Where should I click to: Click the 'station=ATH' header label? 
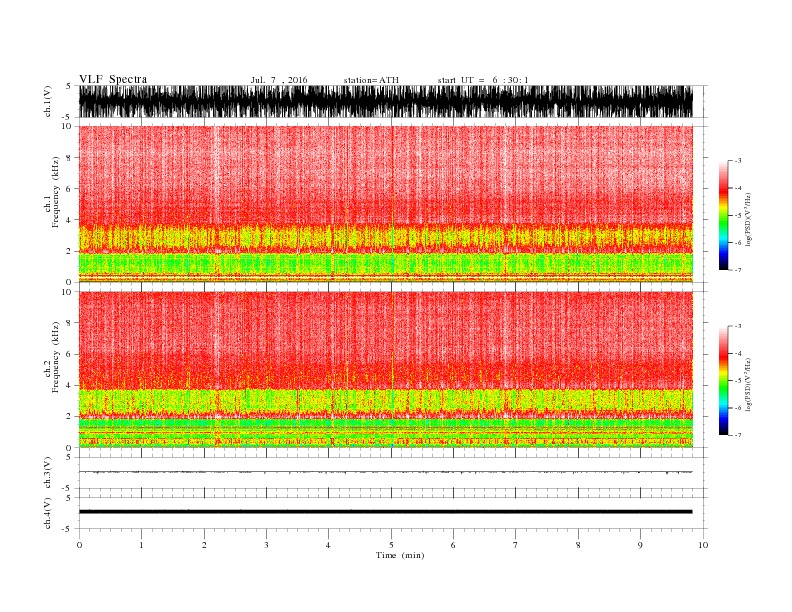371,80
